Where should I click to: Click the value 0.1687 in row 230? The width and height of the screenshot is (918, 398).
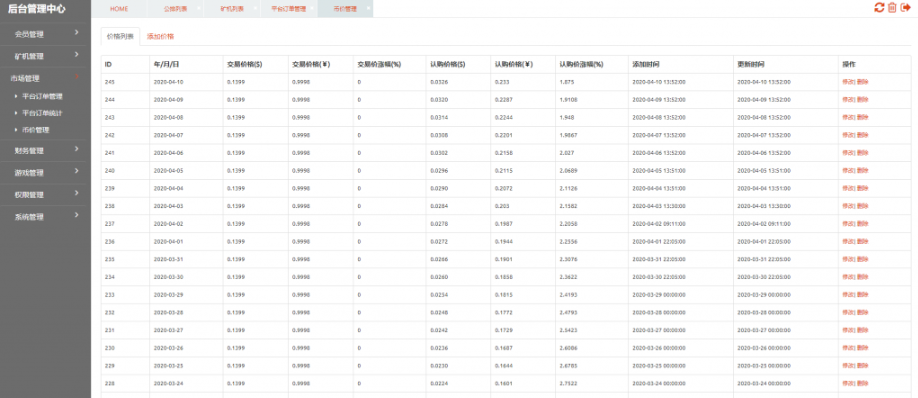point(503,348)
